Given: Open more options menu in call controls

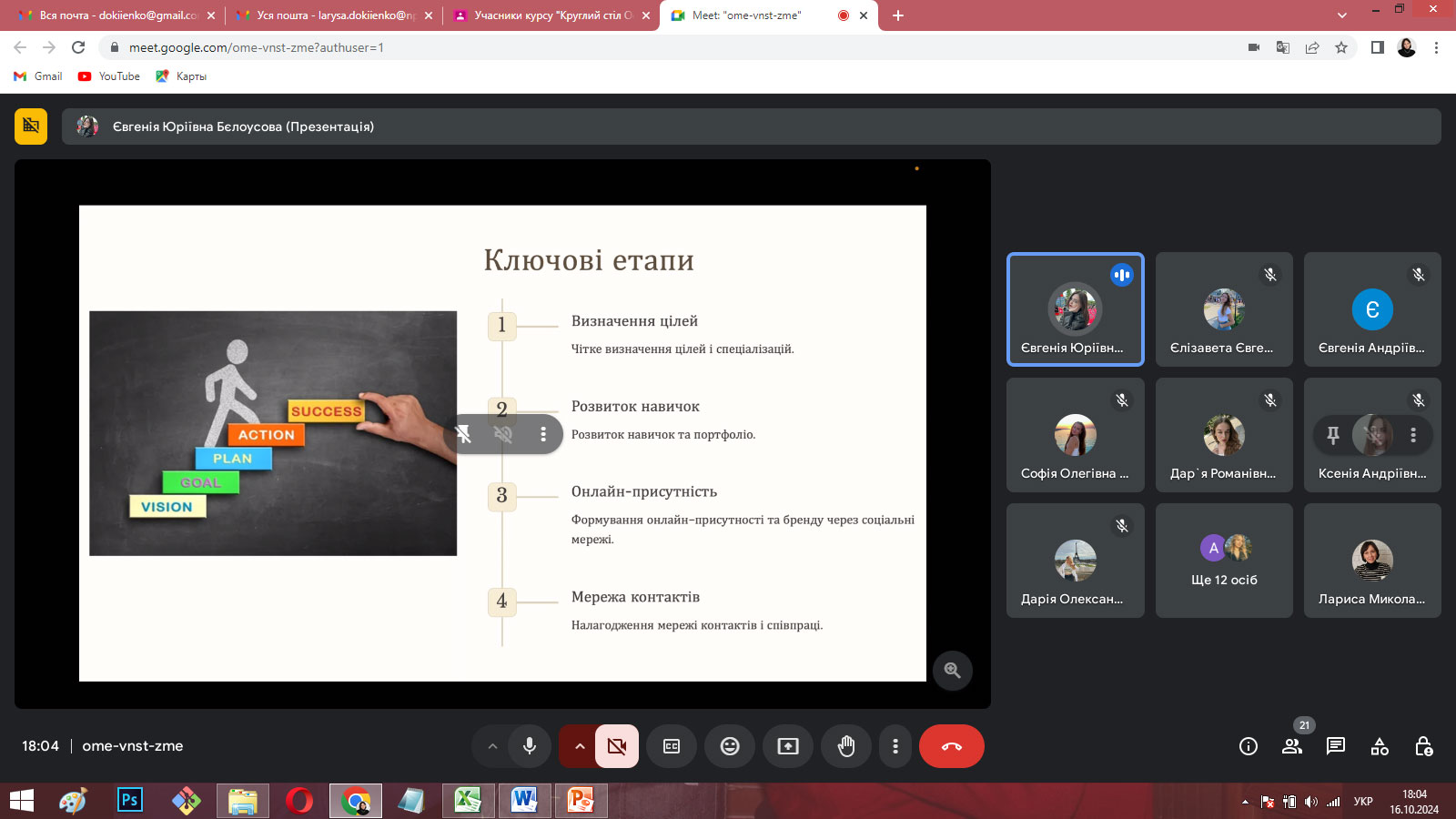Looking at the screenshot, I should tap(895, 746).
